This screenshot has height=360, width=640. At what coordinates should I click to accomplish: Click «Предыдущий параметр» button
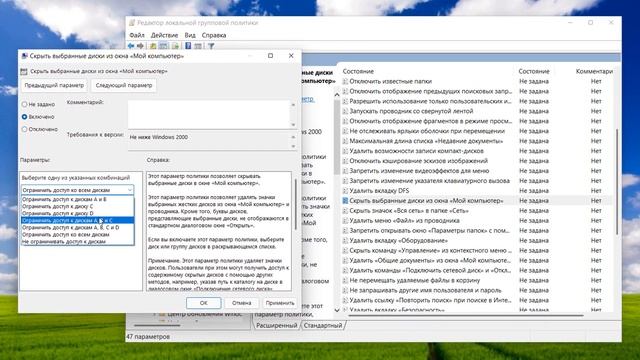pos(54,85)
